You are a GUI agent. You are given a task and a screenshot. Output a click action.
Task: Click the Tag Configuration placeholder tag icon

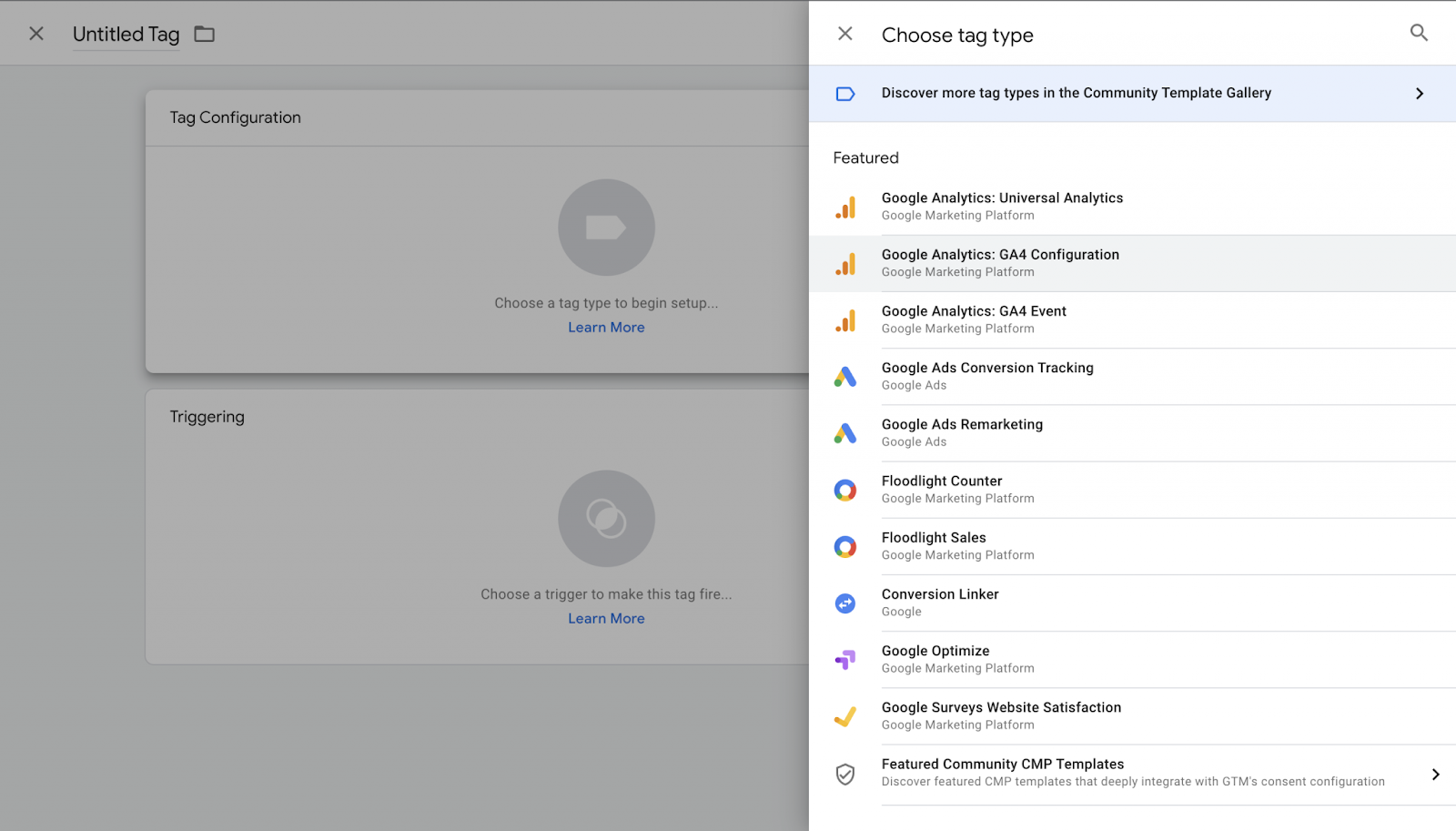coord(606,228)
